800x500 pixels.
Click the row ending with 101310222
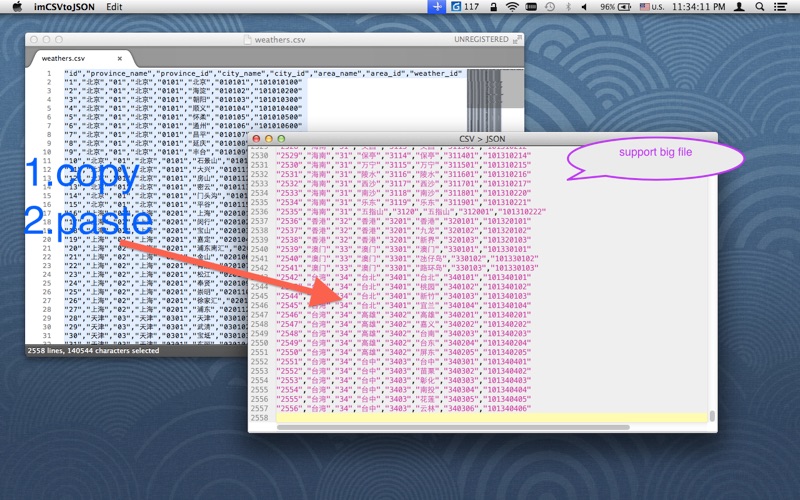point(411,211)
